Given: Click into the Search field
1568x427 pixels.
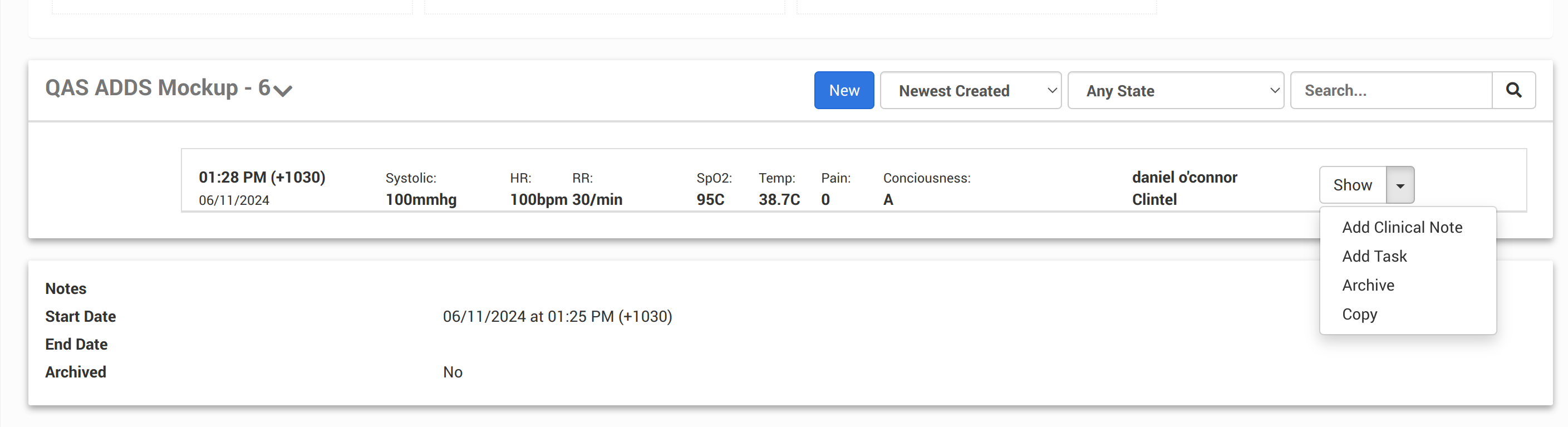Looking at the screenshot, I should pyautogui.click(x=1390, y=90).
